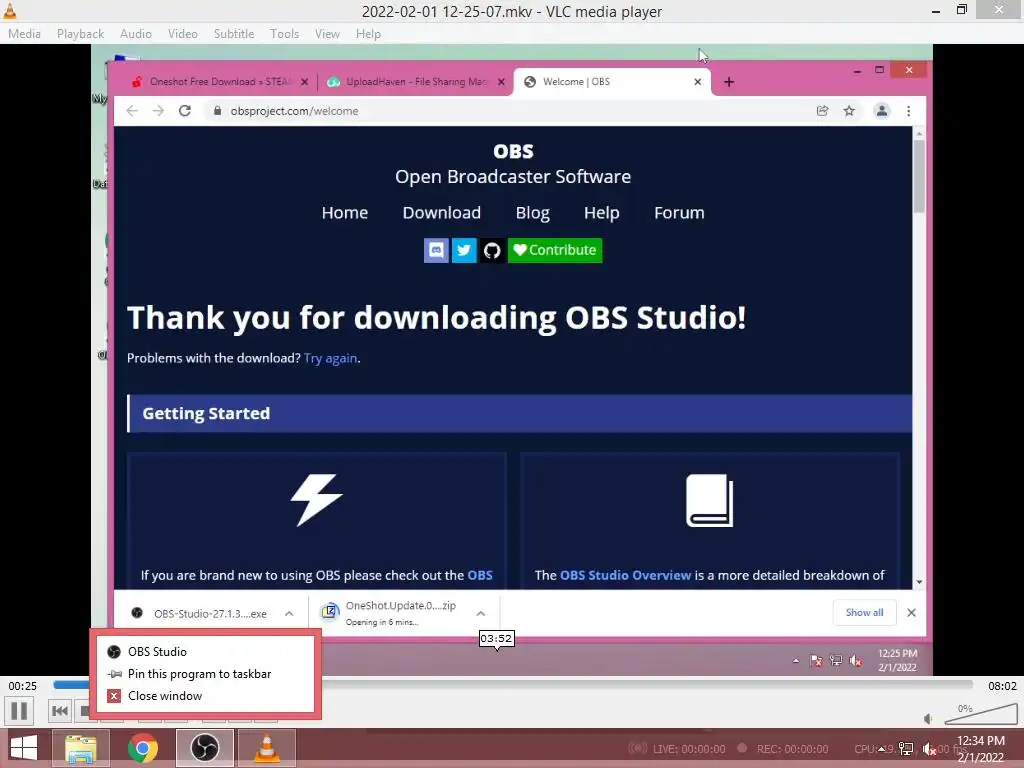Click the OBS Studio Overview link
The height and width of the screenshot is (768, 1024).
(625, 575)
